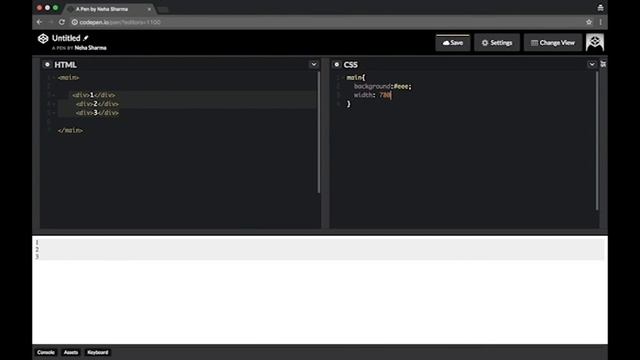
Task: Open HTML editor settings gear
Action: pos(47,64)
